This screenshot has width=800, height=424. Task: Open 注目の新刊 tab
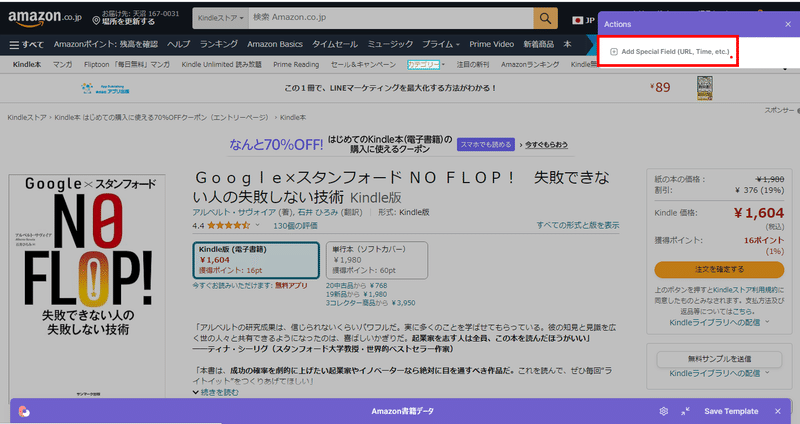(472, 64)
